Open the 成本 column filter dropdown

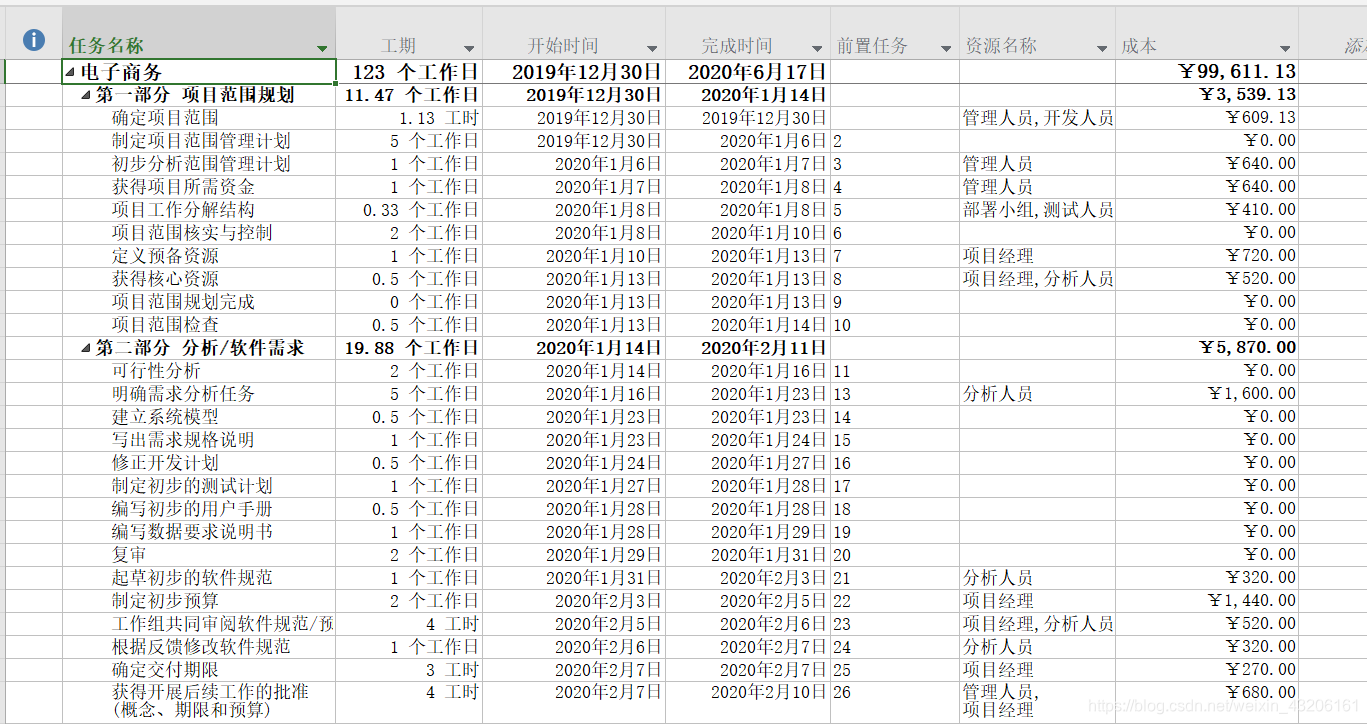pyautogui.click(x=1285, y=48)
